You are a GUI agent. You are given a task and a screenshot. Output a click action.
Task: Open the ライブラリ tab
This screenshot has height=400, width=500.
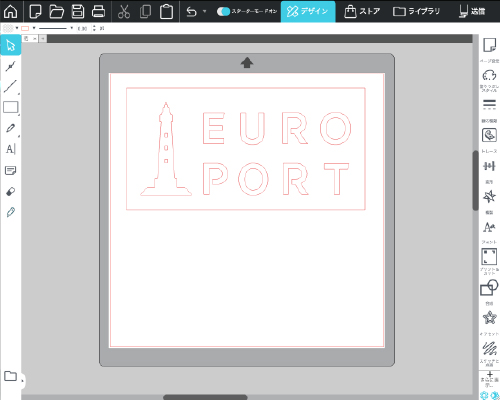point(416,11)
